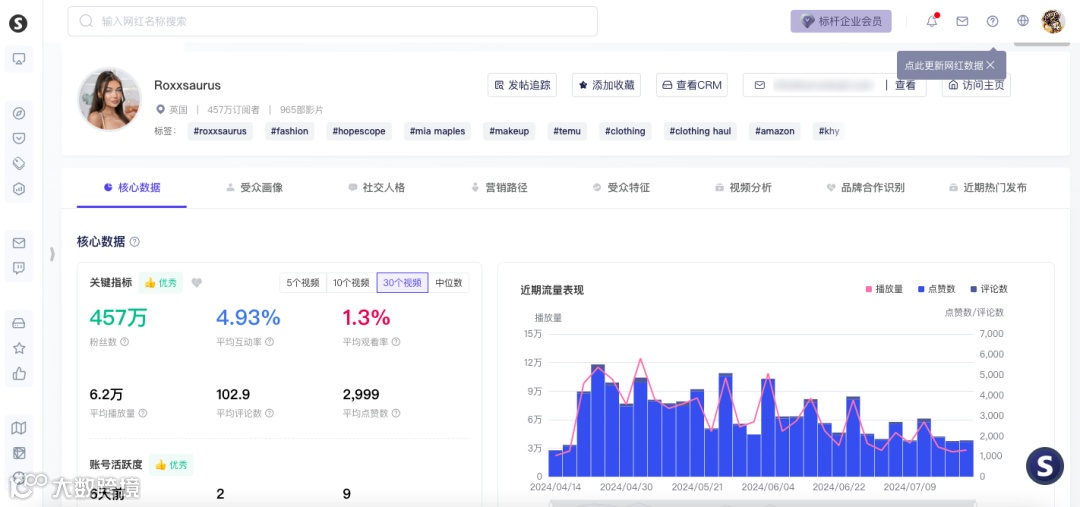Click the #temu tag
The width and height of the screenshot is (1080, 507).
567,131
